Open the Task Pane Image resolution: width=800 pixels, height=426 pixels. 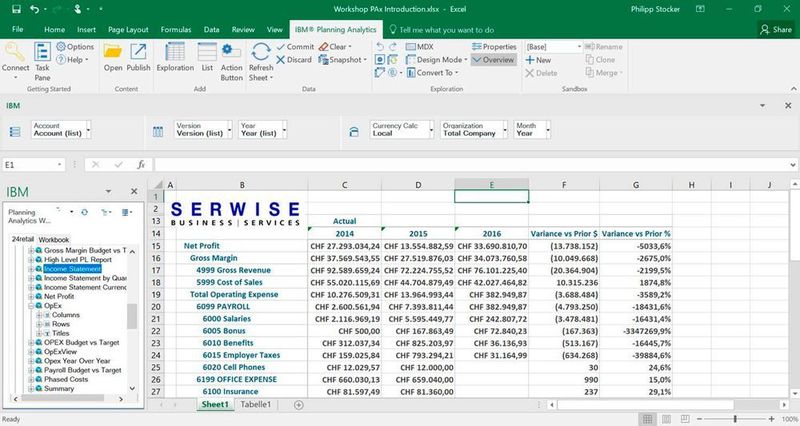[x=42, y=61]
